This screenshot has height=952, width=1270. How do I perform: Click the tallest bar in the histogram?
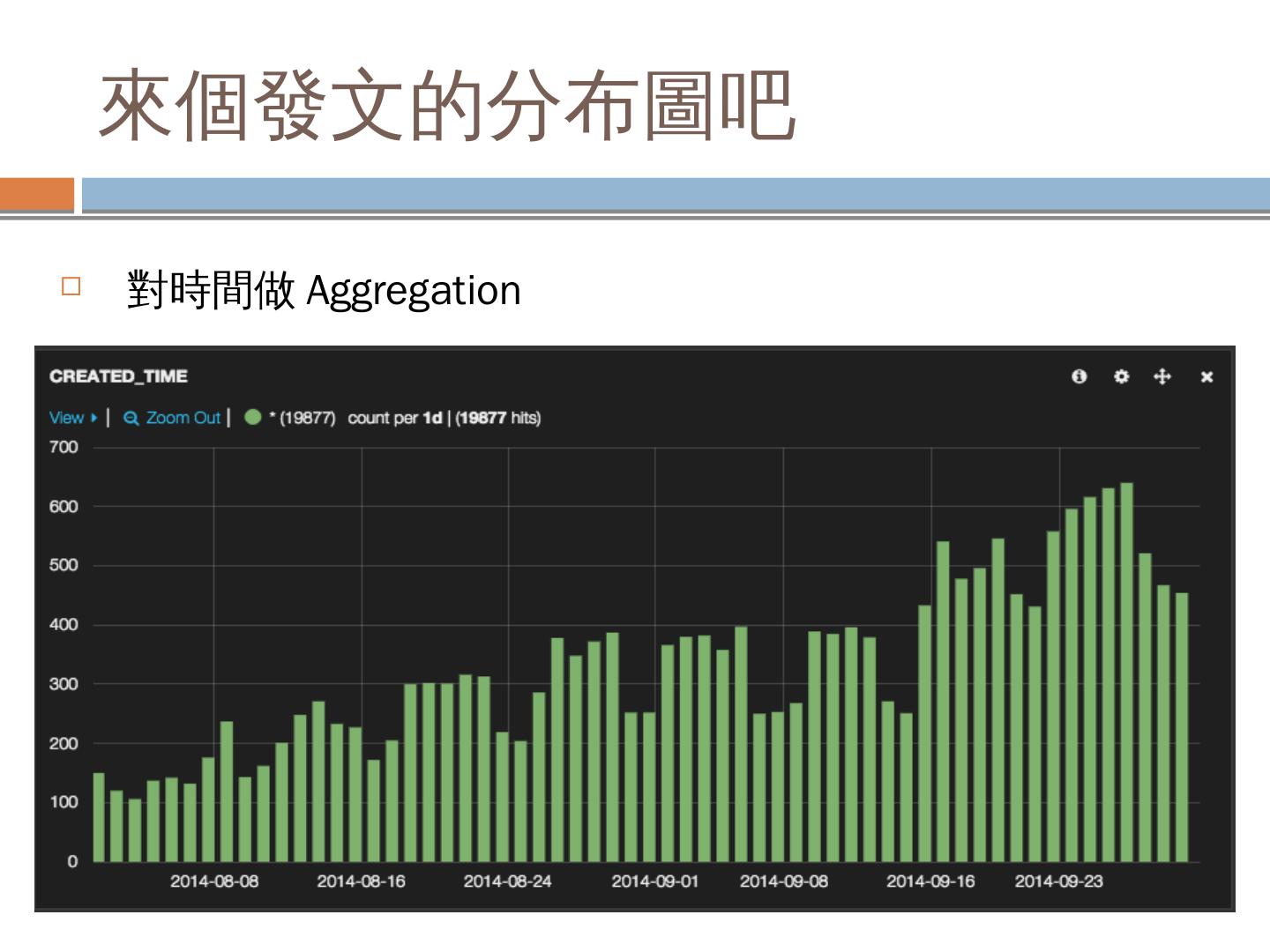1126,672
